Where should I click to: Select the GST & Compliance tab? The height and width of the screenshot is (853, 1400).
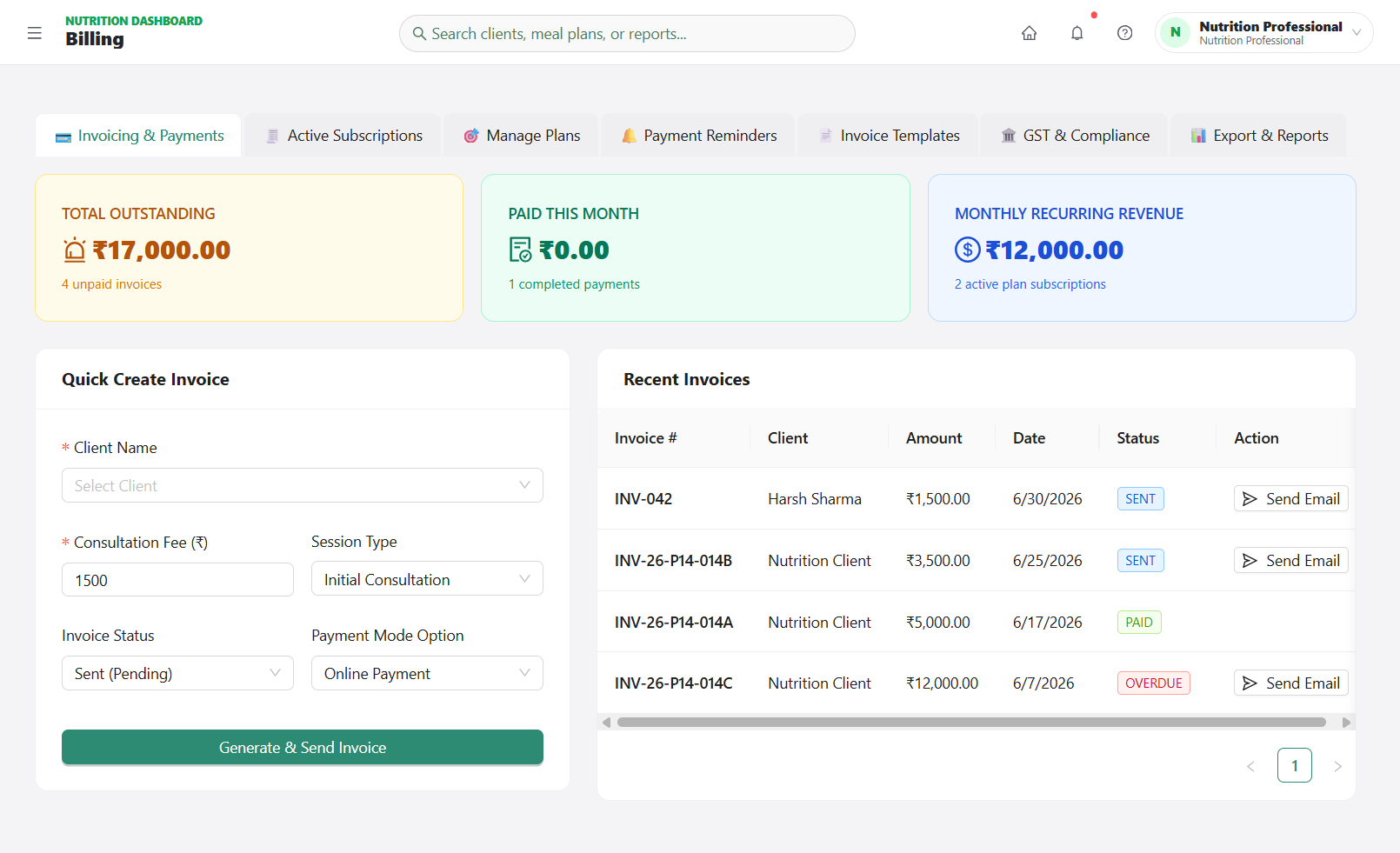1075,136
